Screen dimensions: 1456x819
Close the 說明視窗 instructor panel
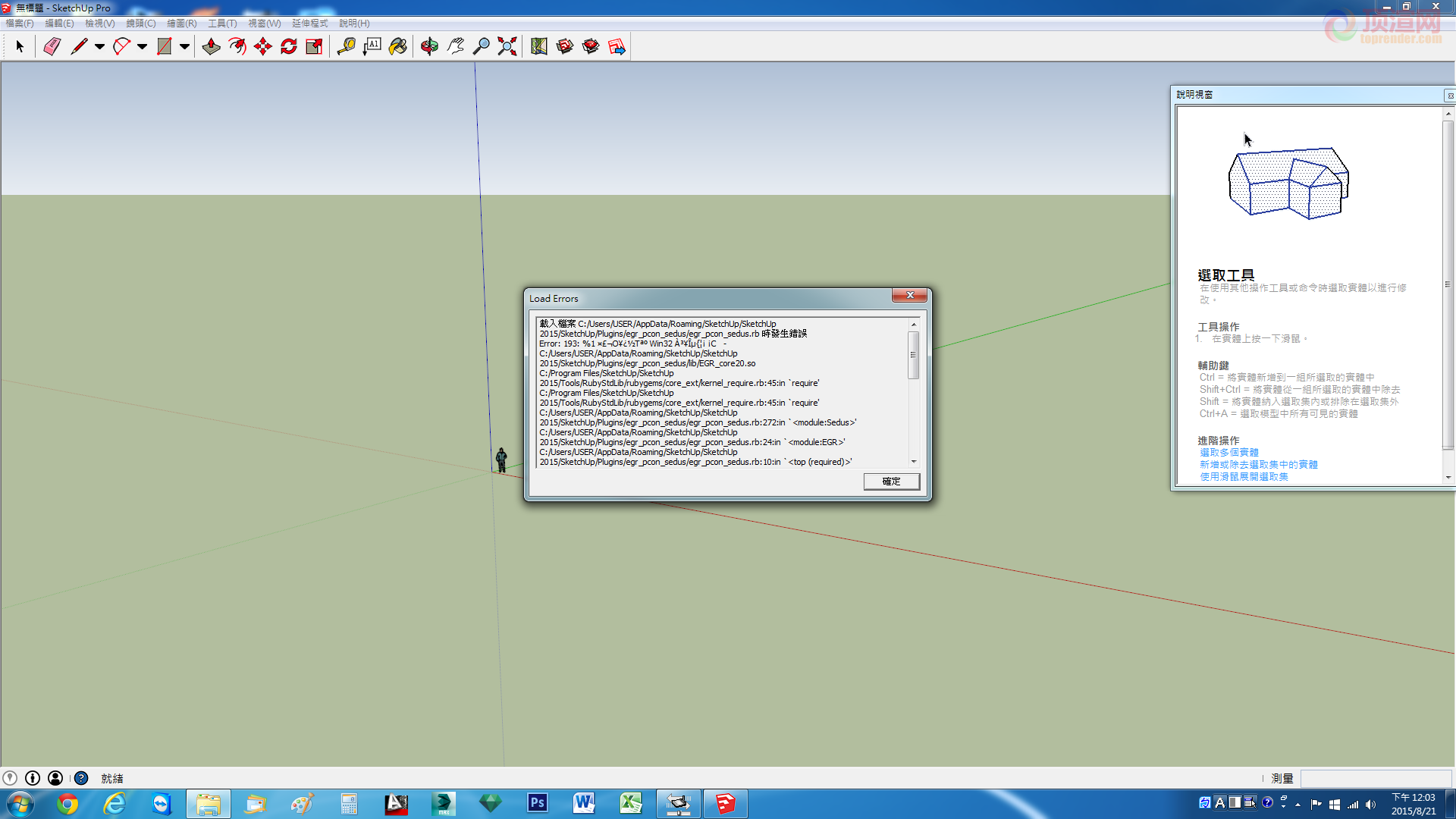pos(1450,96)
